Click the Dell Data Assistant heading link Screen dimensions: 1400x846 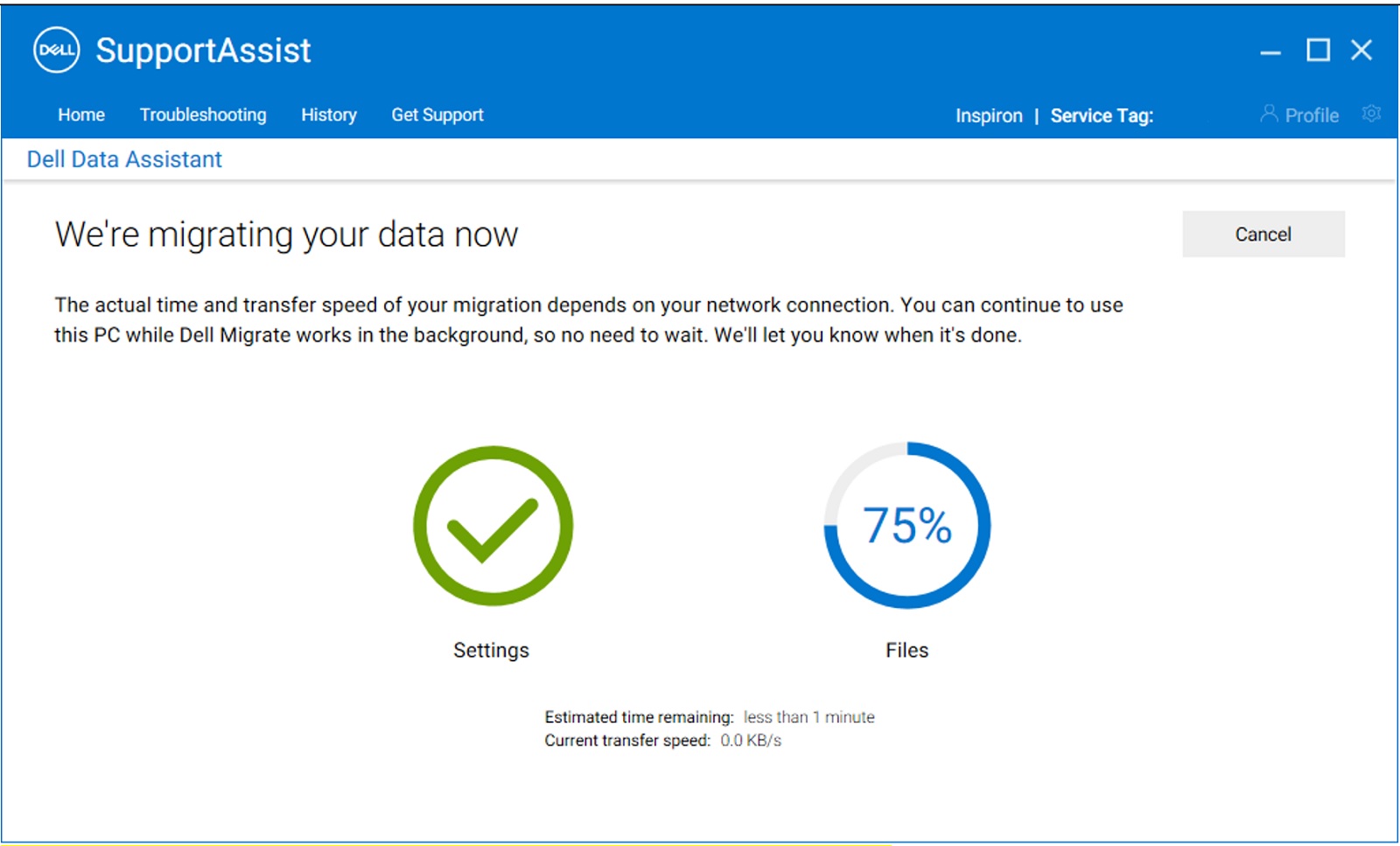point(124,159)
